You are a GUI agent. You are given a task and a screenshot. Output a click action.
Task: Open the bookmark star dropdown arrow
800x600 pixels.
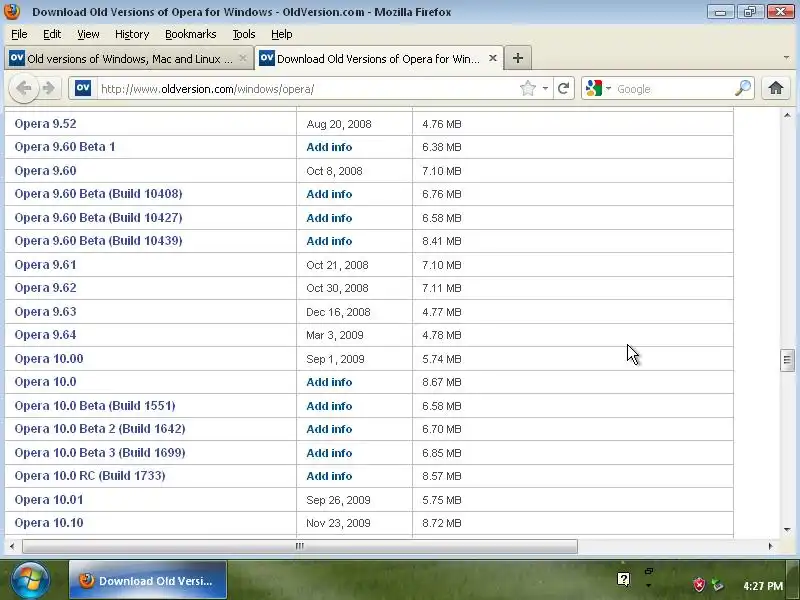(545, 89)
